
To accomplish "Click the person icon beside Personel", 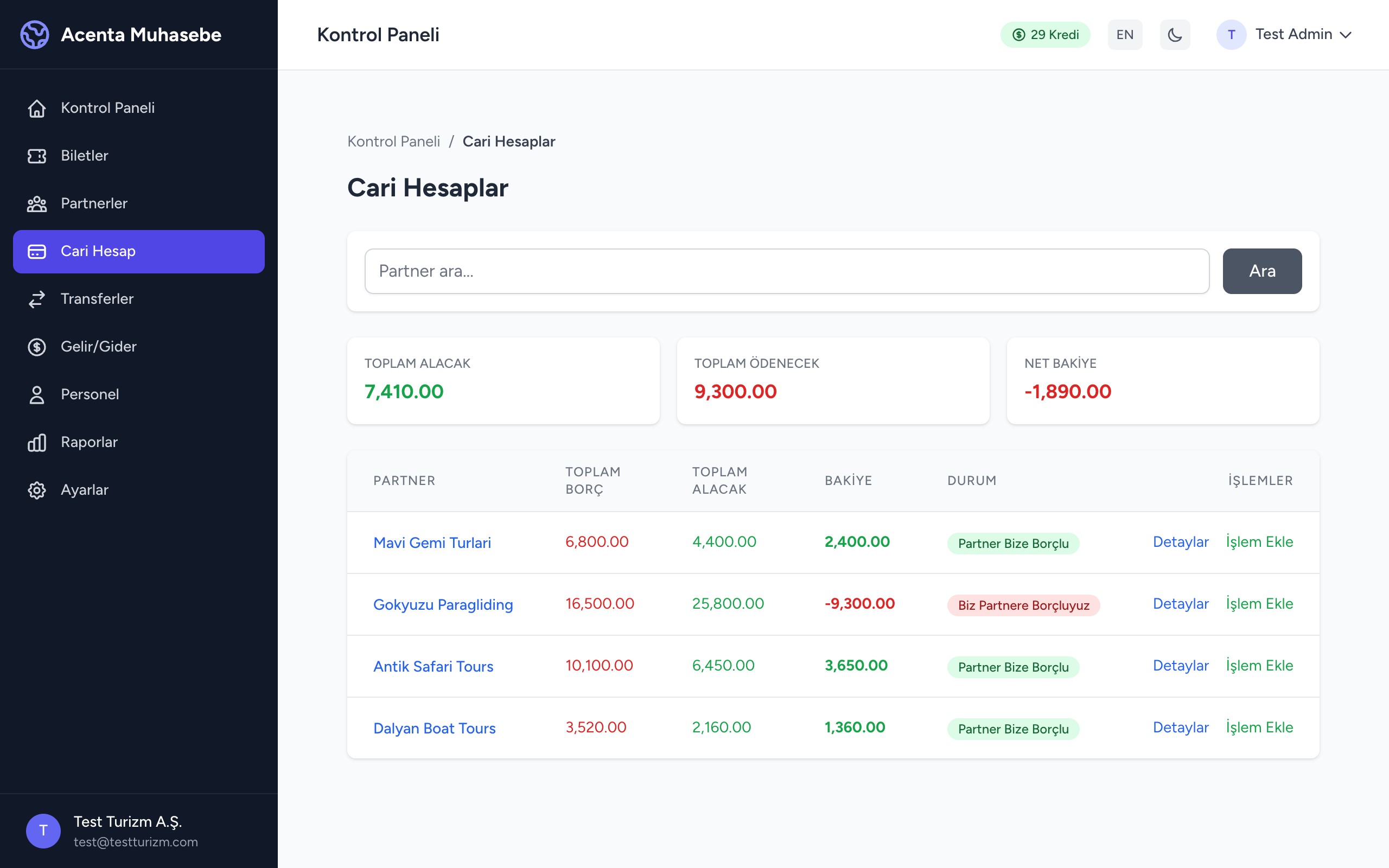I will click(37, 395).
